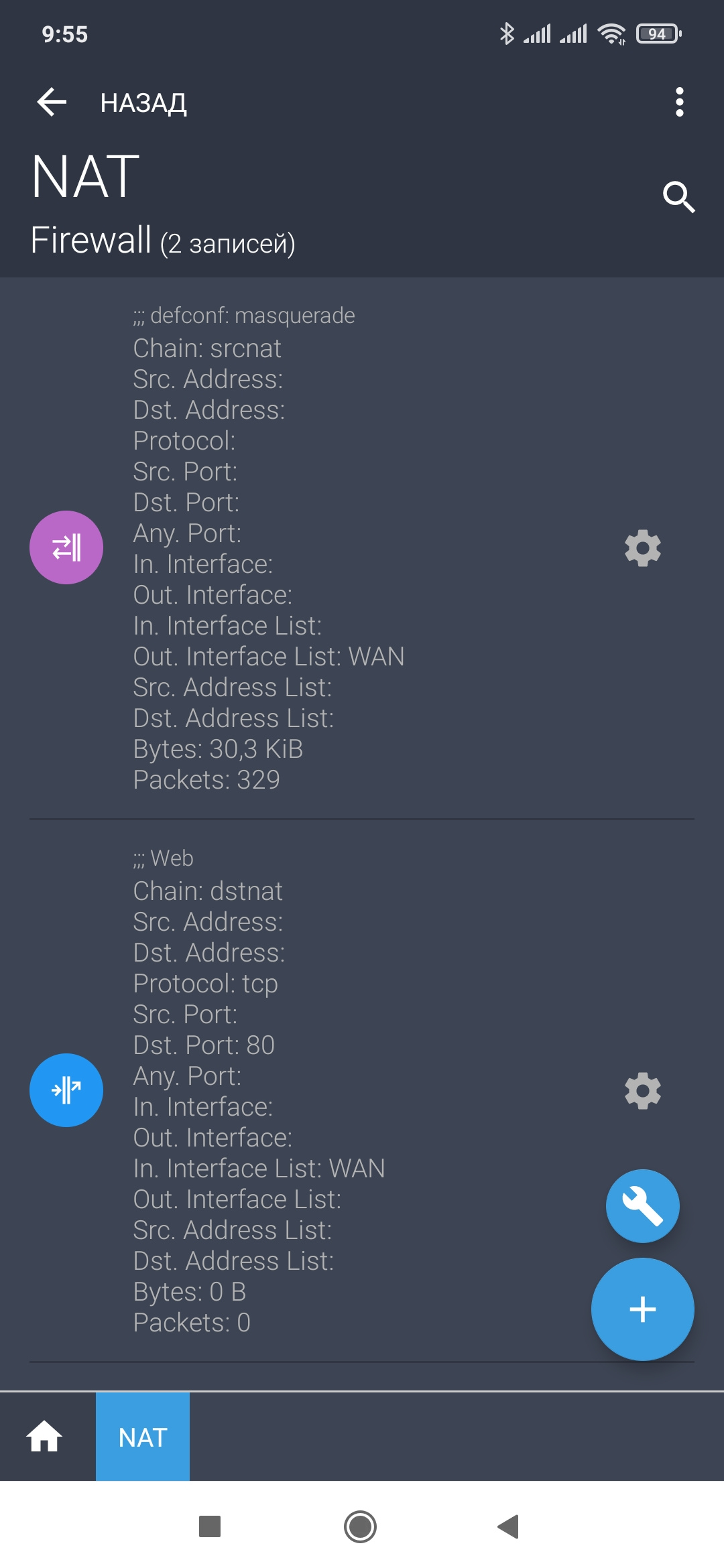The width and height of the screenshot is (724, 1568).
Task: Tap the back arrow icon
Action: pos(52,103)
